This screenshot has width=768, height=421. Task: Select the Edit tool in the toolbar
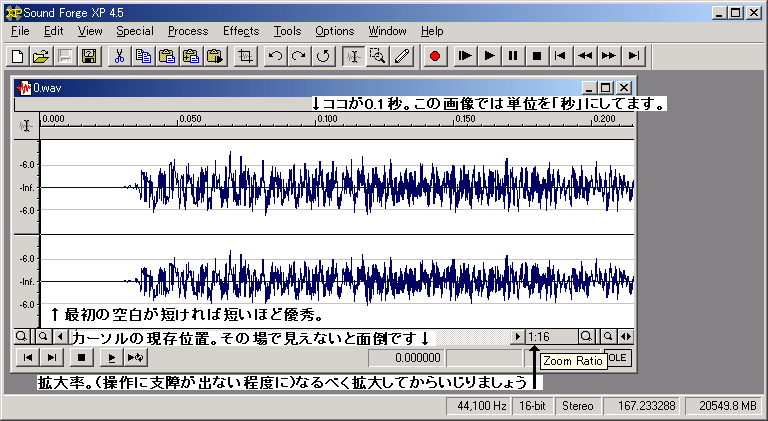(x=353, y=56)
